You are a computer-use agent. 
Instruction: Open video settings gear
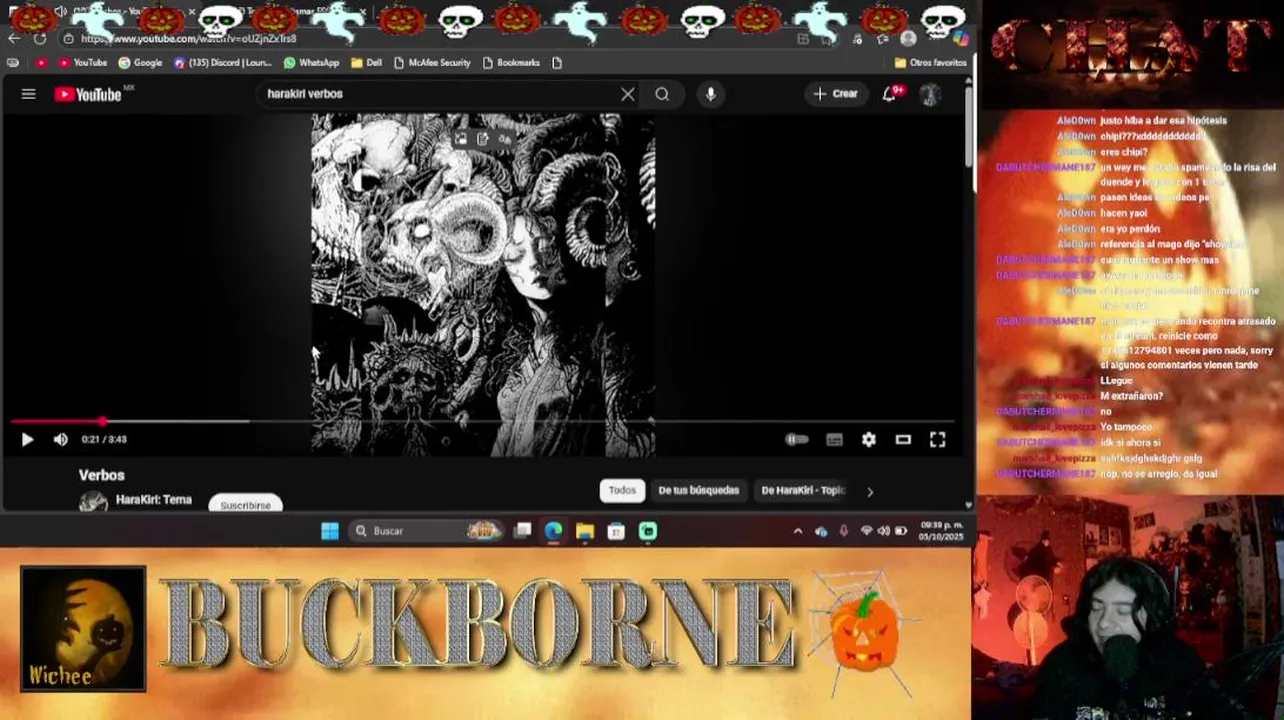coord(869,439)
